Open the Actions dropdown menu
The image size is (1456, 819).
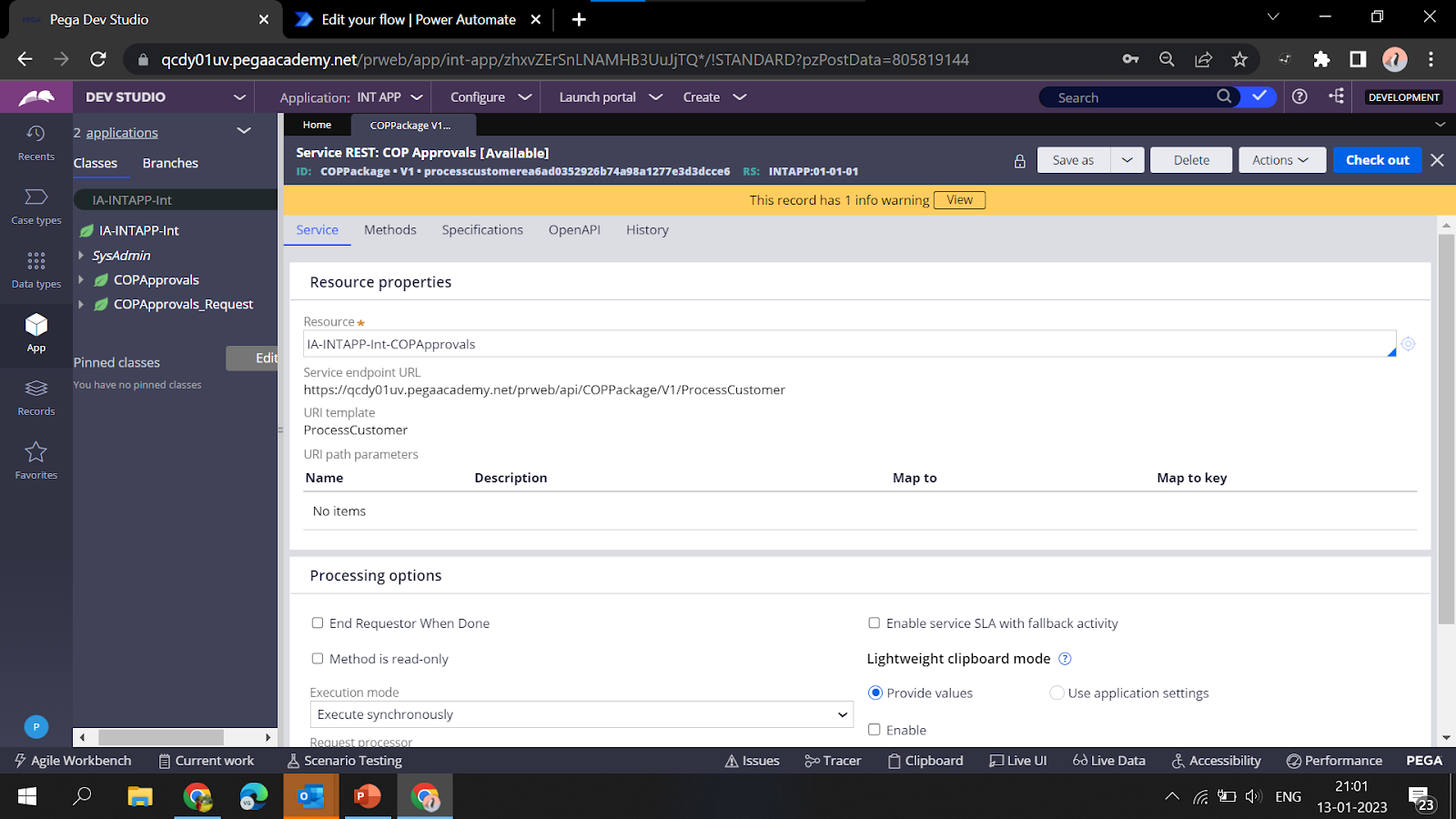[x=1280, y=160]
